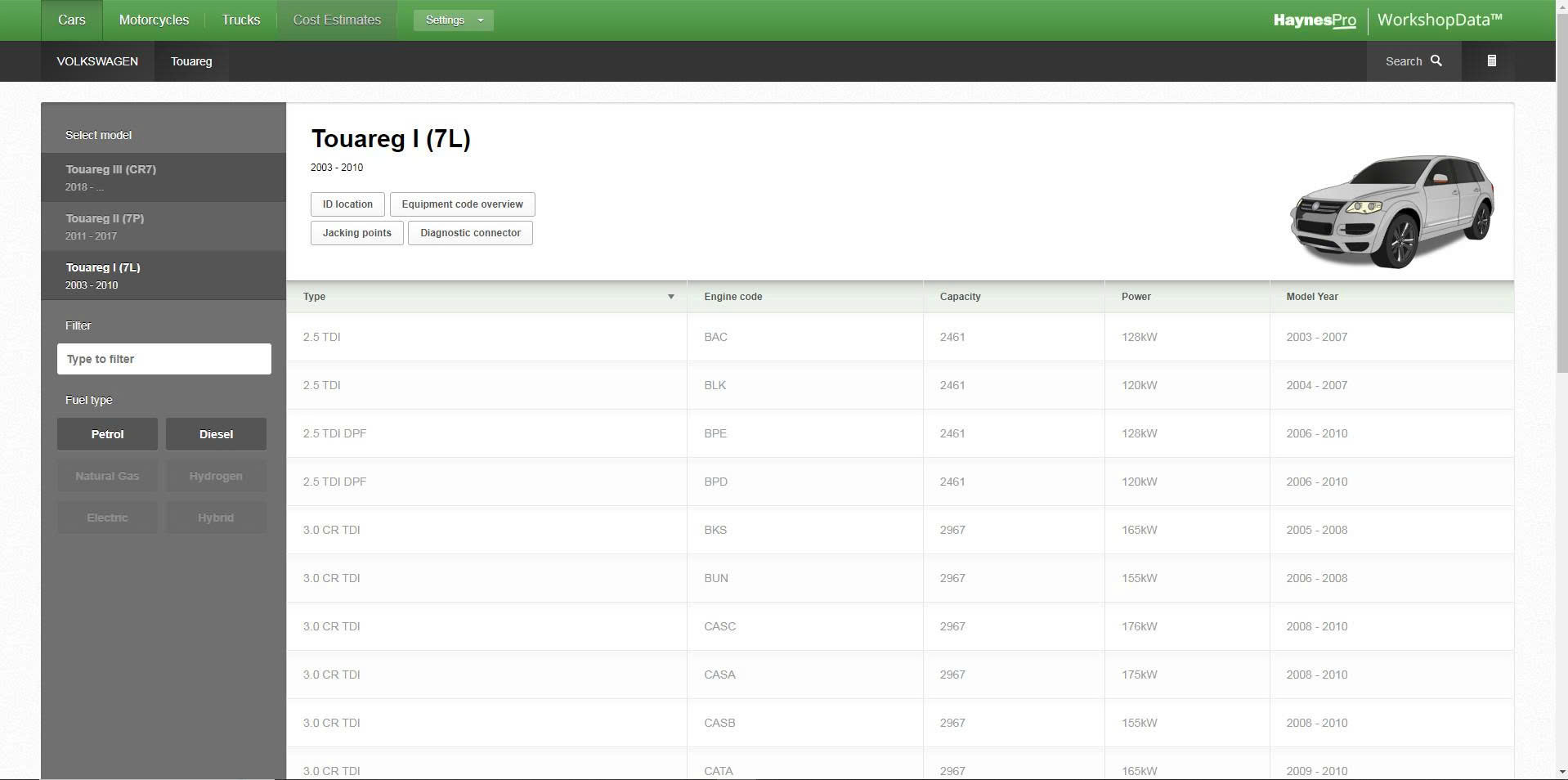Toggle the Hybrid fuel type filter
The height and width of the screenshot is (780, 1568).
tap(216, 518)
